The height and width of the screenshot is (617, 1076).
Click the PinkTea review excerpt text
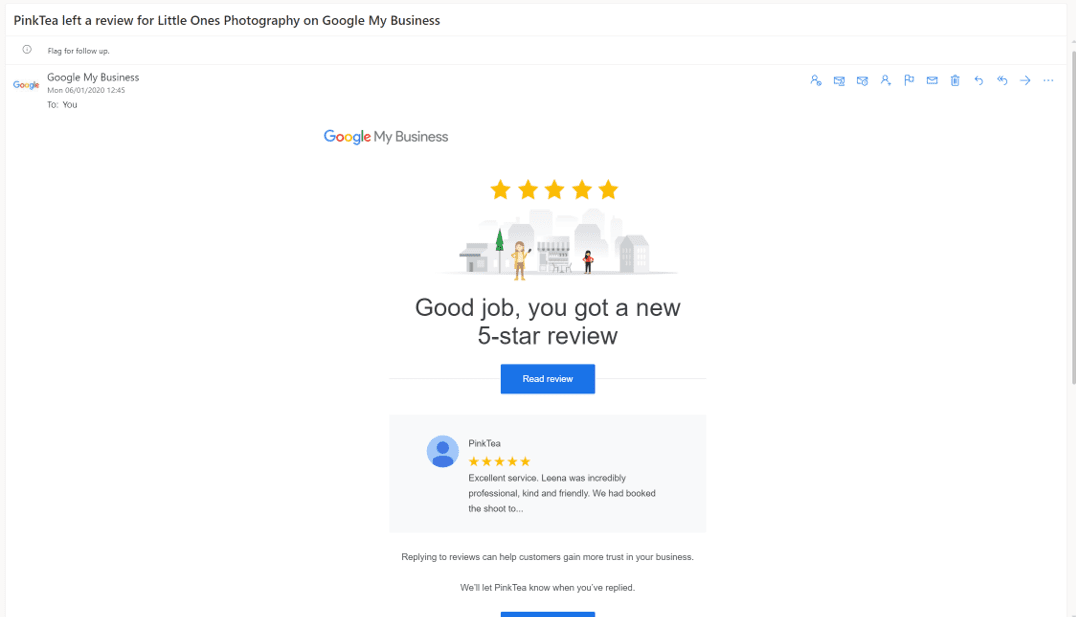(562, 493)
